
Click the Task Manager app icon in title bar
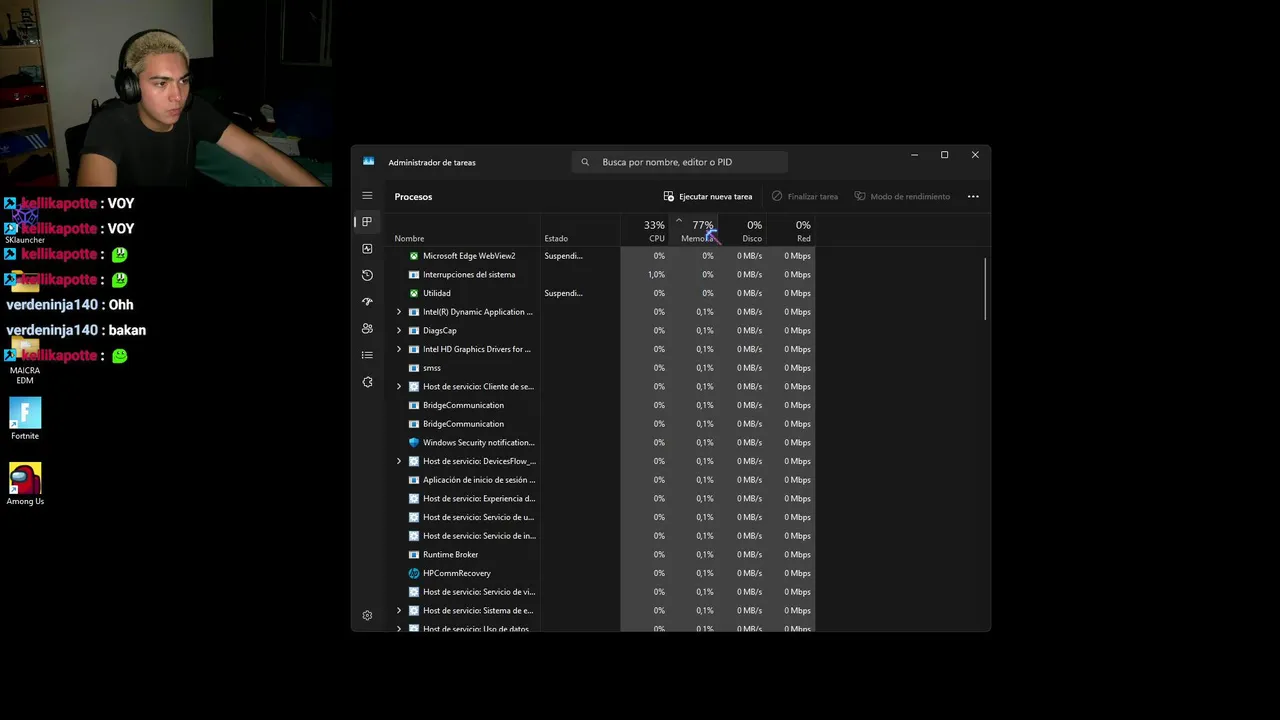pyautogui.click(x=368, y=161)
